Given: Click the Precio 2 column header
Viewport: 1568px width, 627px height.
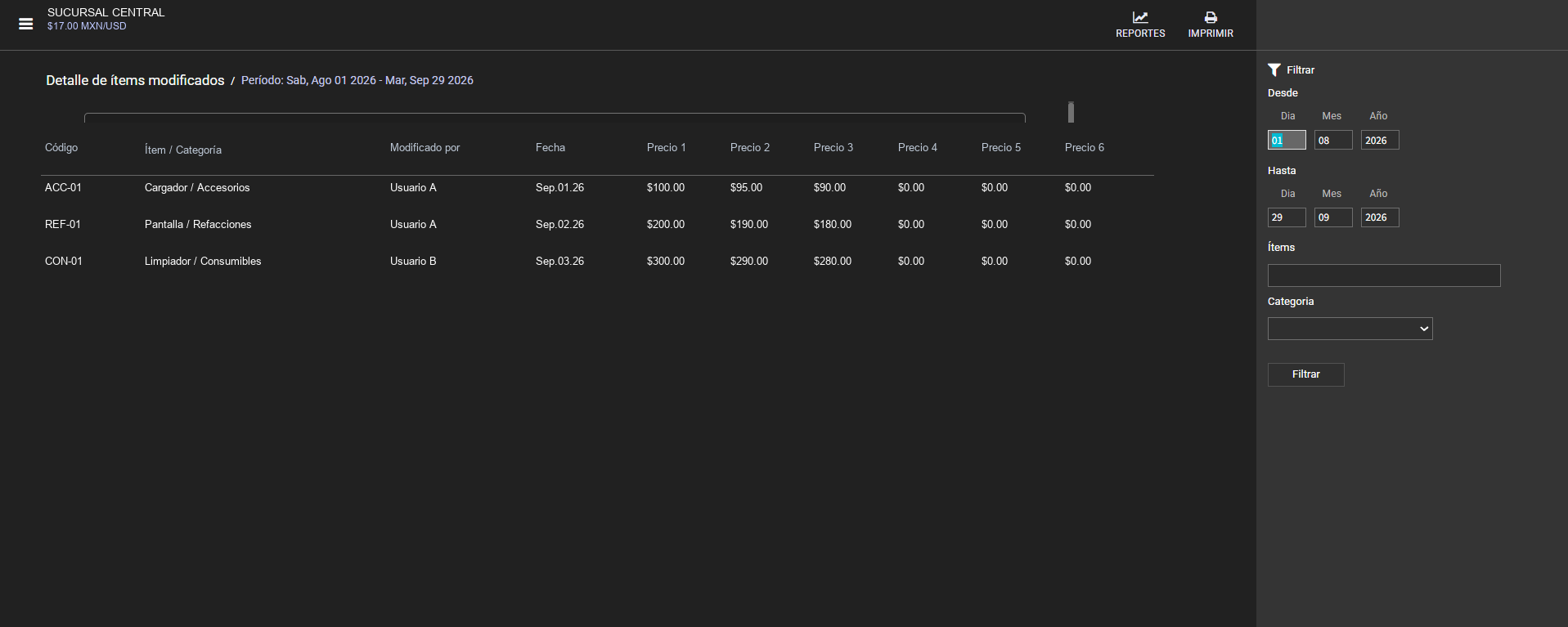Looking at the screenshot, I should pyautogui.click(x=750, y=148).
